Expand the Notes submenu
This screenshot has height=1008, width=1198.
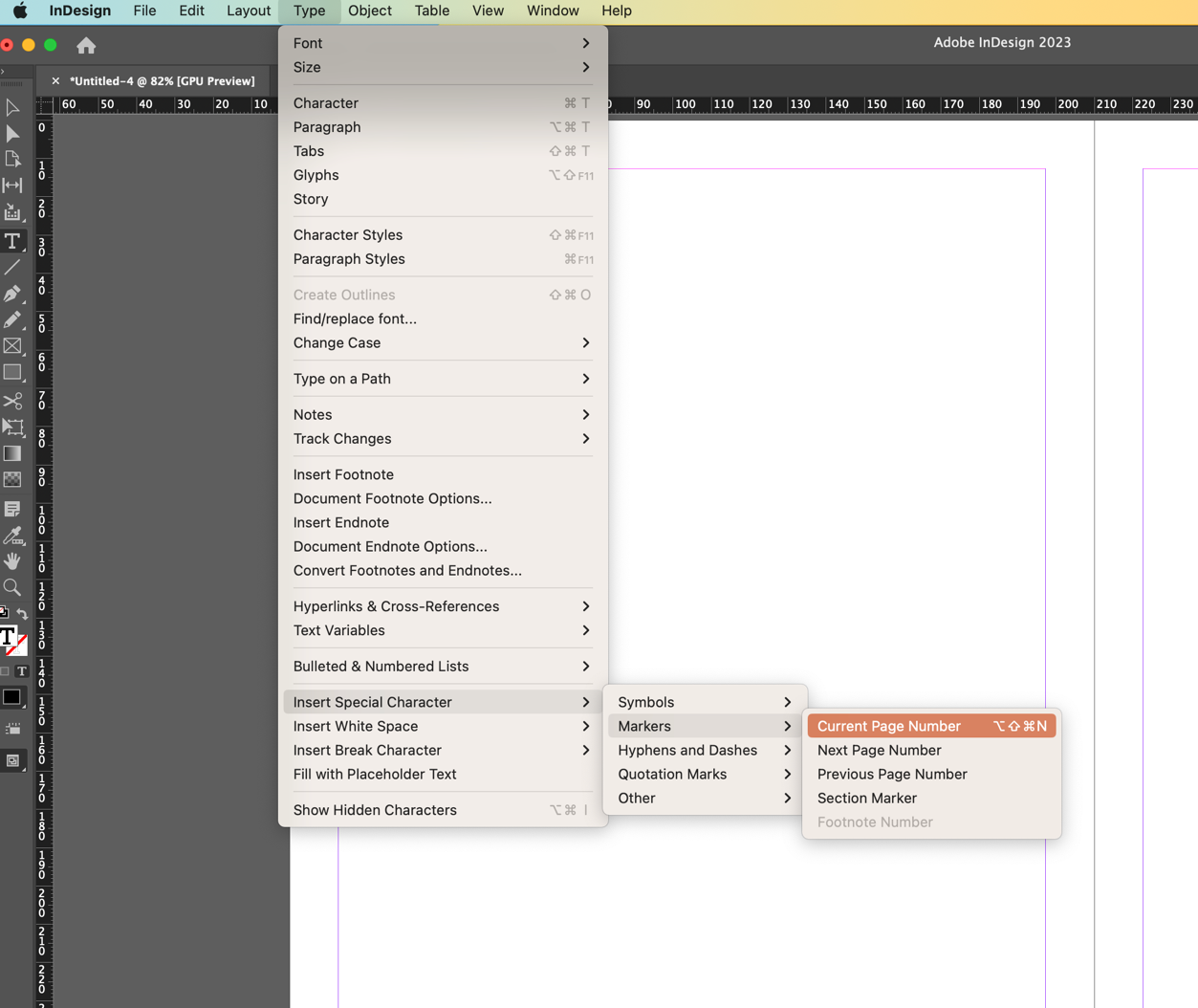[443, 414]
